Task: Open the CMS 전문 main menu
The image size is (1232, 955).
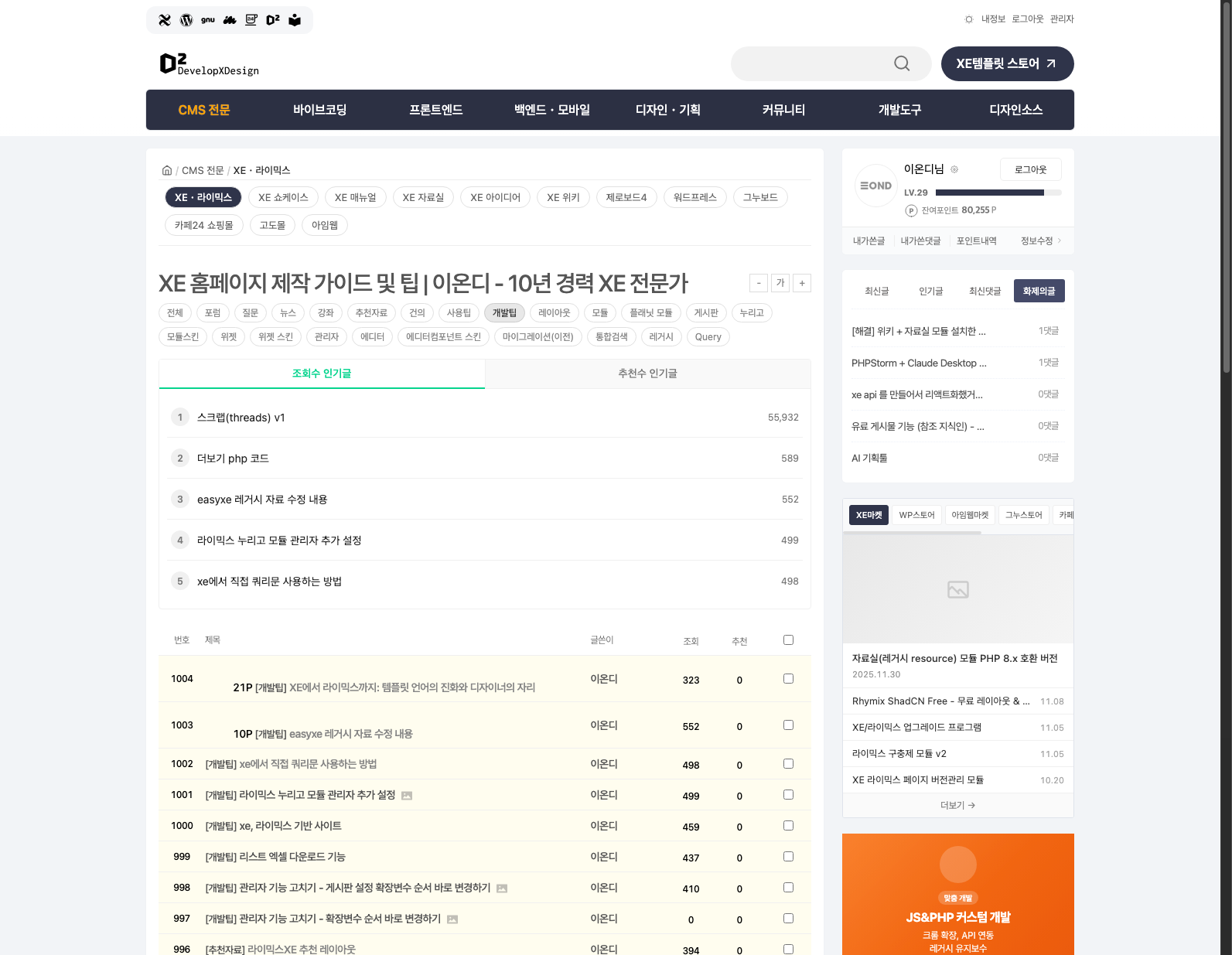Action: pos(204,110)
